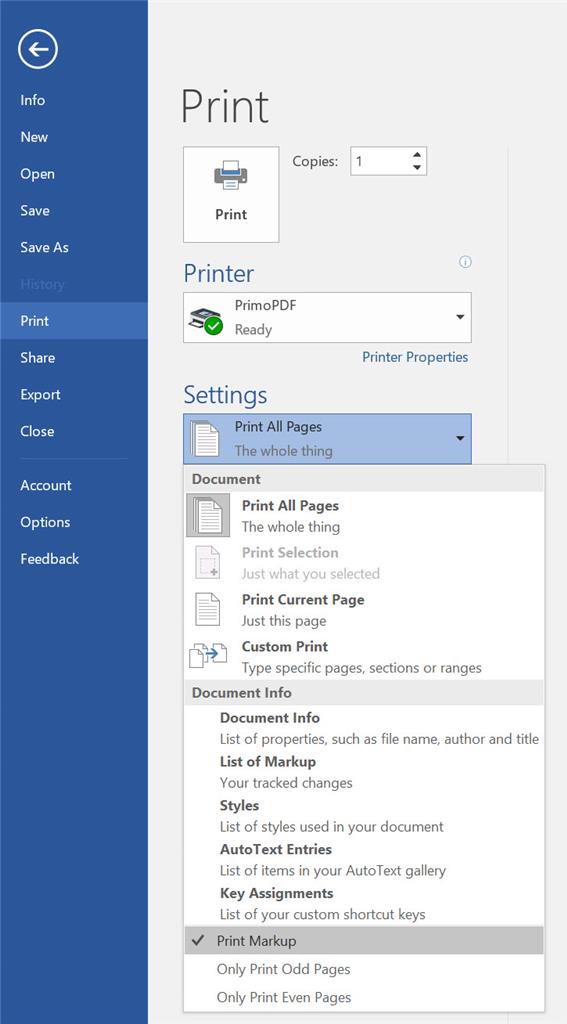Click Save As in the sidebar
The image size is (567, 1024).
pyautogui.click(x=74, y=247)
